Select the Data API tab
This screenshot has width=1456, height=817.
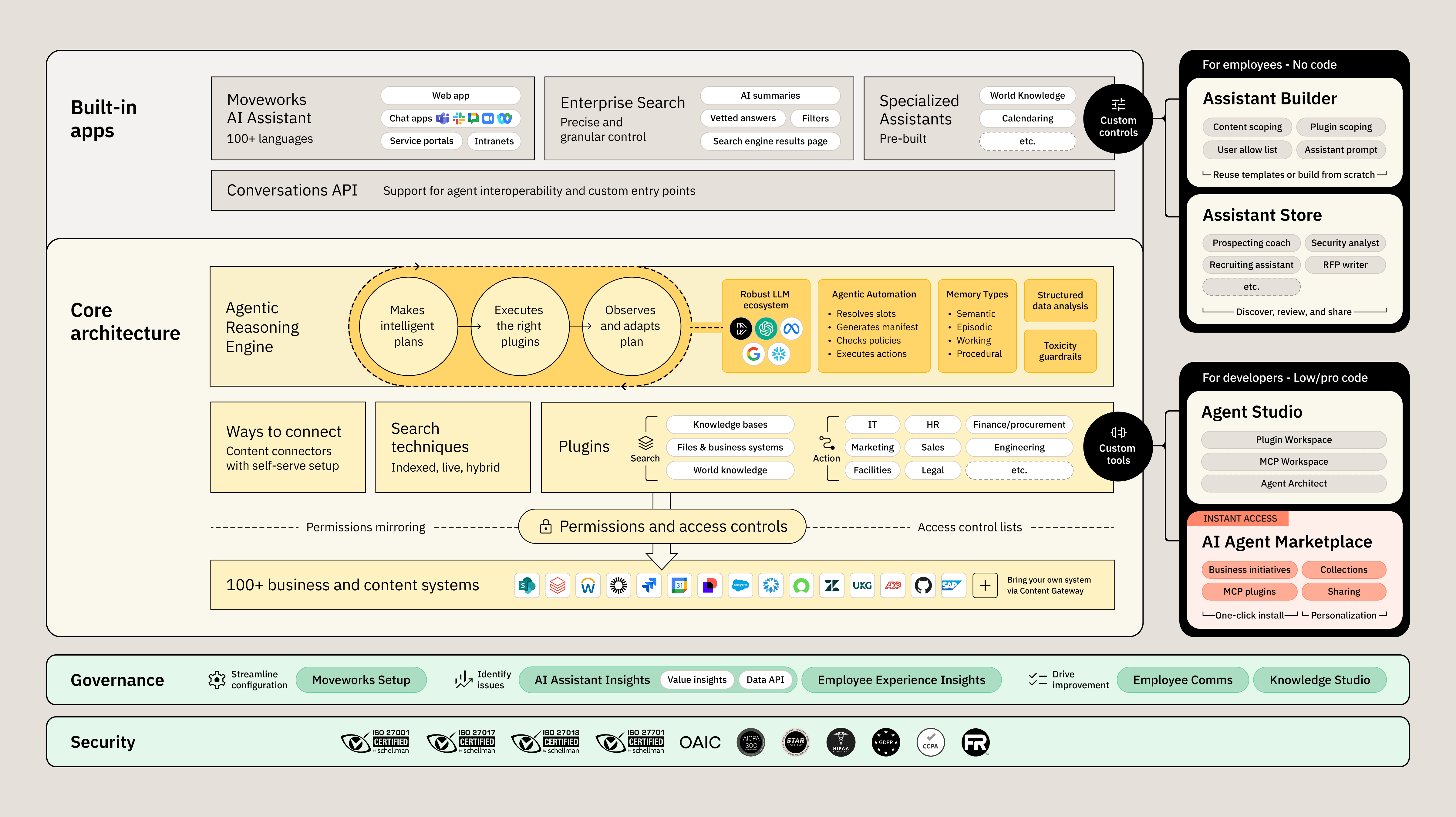coord(767,680)
